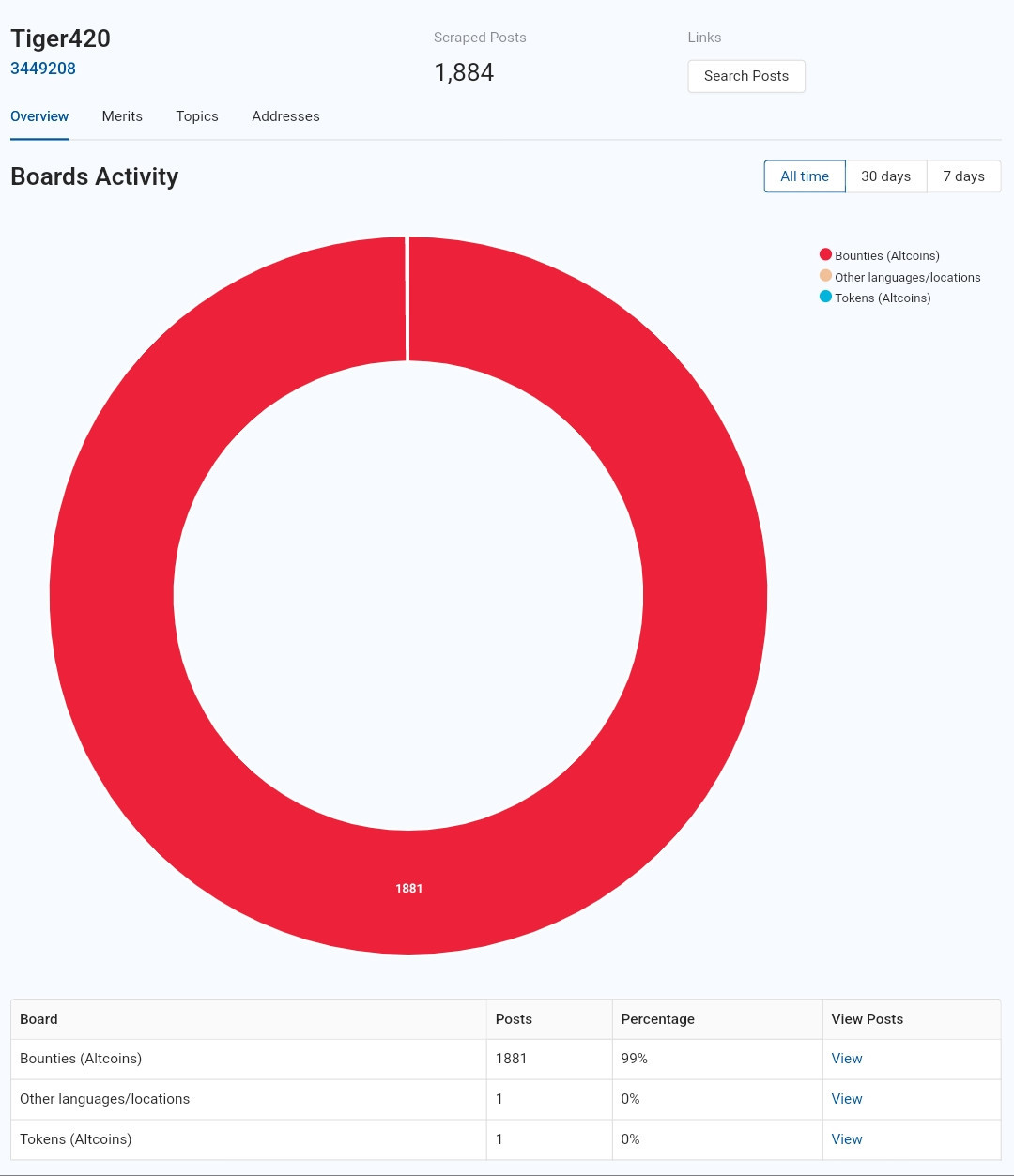The width and height of the screenshot is (1014, 1176).
Task: Click the Scraped Posts label
Action: pyautogui.click(x=480, y=38)
